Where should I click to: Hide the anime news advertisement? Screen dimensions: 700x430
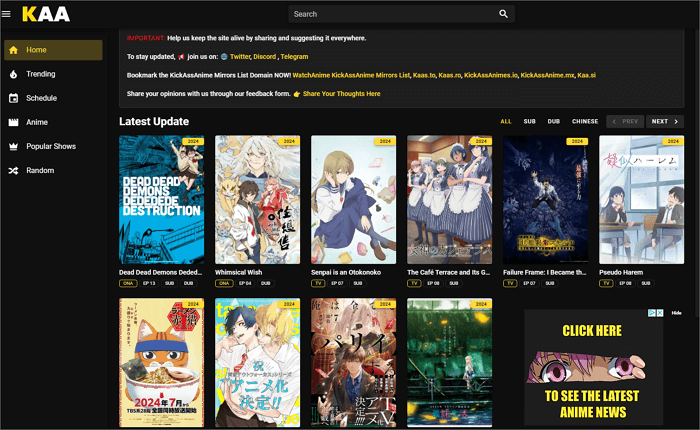pyautogui.click(x=676, y=313)
